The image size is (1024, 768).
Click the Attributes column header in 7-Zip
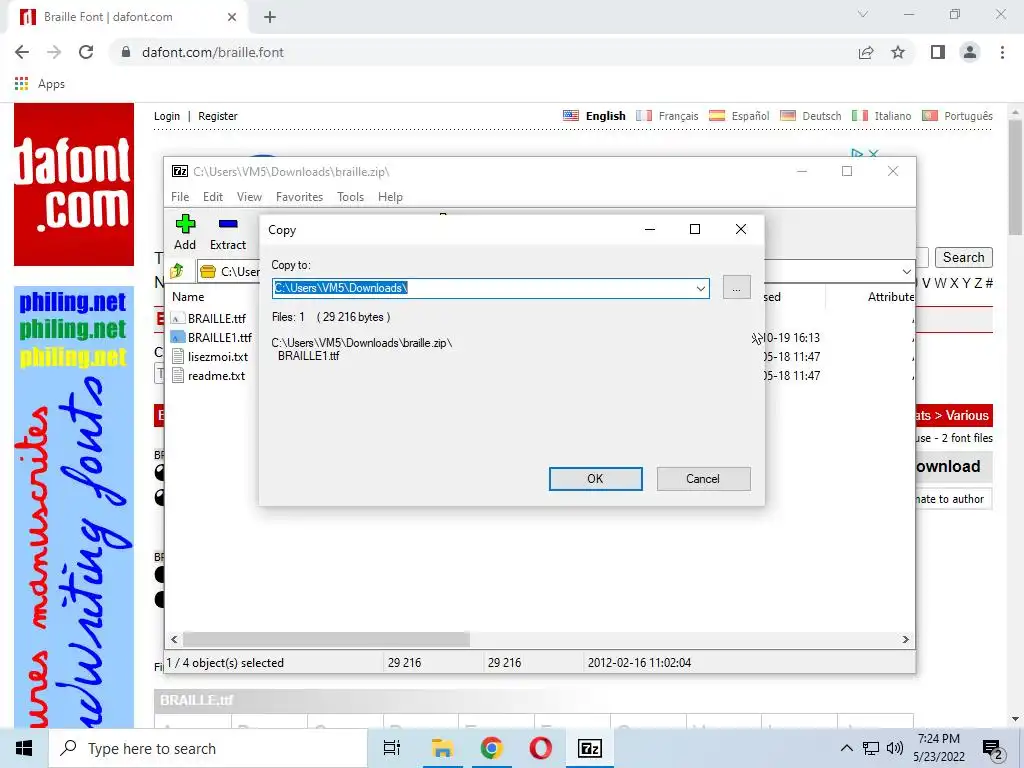coord(891,296)
